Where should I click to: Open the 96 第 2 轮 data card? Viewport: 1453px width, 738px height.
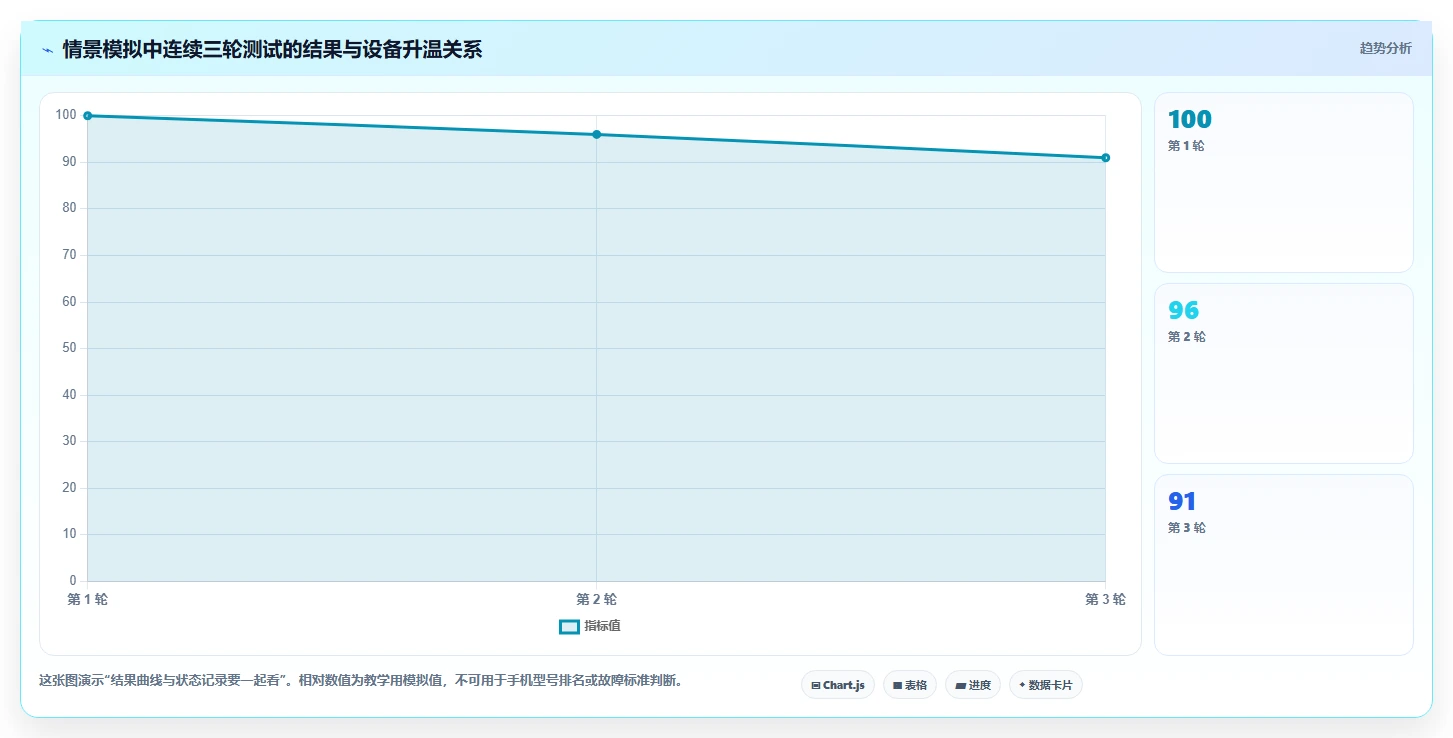click(1284, 373)
